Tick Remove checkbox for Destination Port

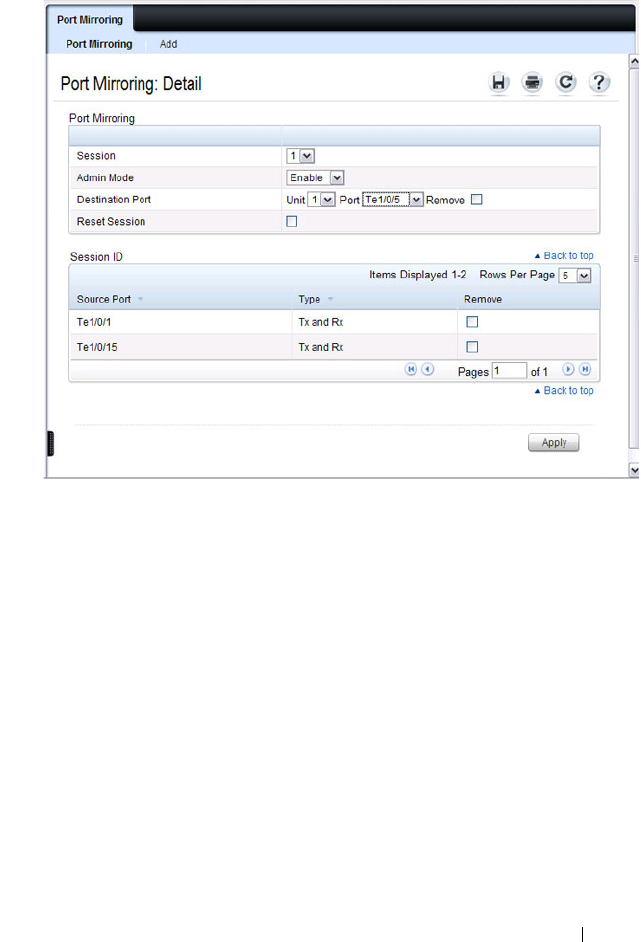(x=476, y=199)
